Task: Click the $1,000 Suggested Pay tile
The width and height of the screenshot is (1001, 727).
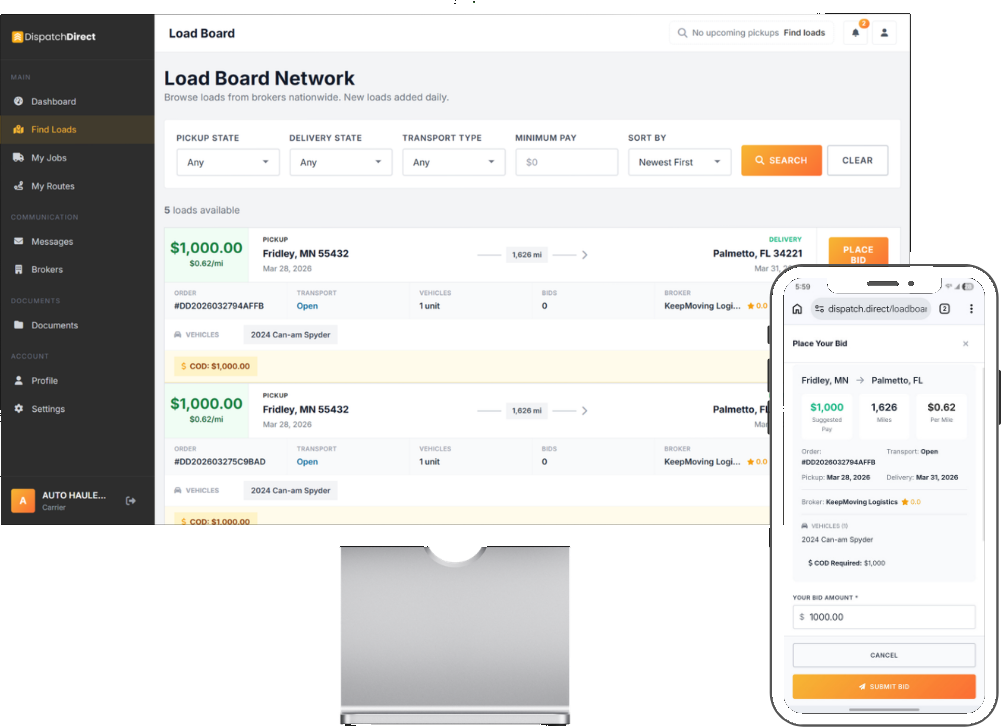Action: point(827,416)
